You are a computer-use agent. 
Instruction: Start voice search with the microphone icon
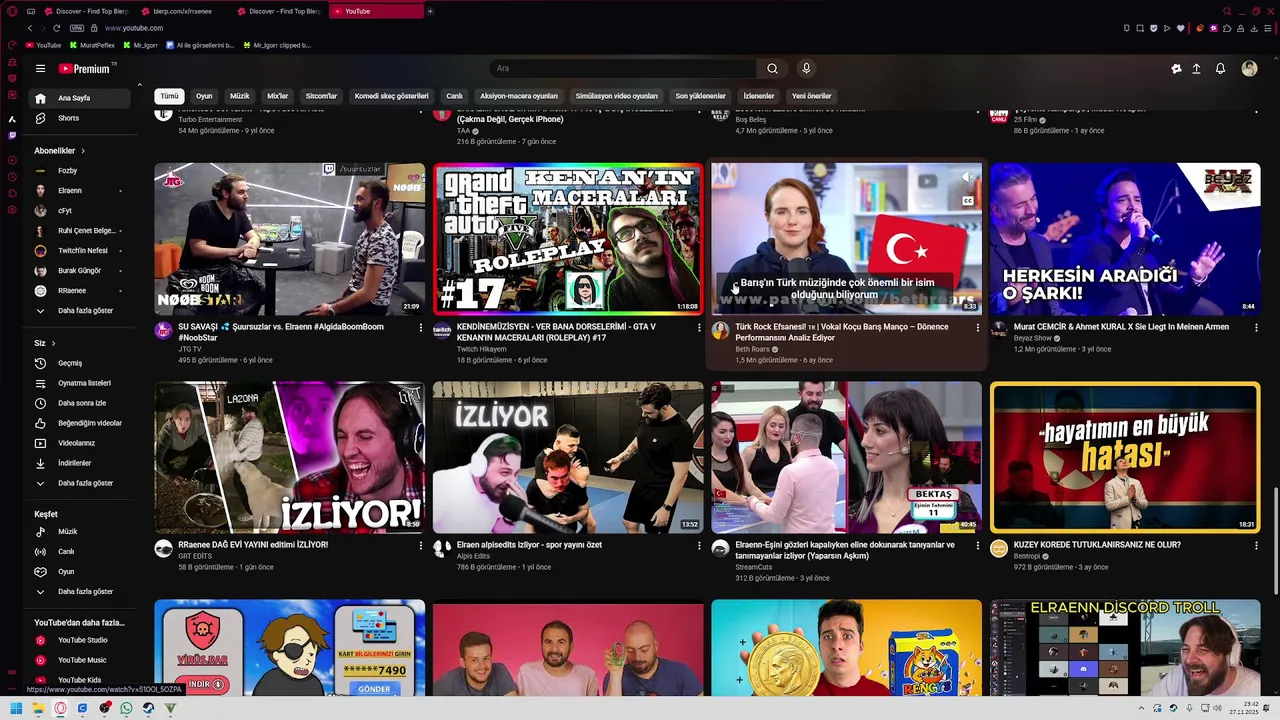pyautogui.click(x=806, y=69)
